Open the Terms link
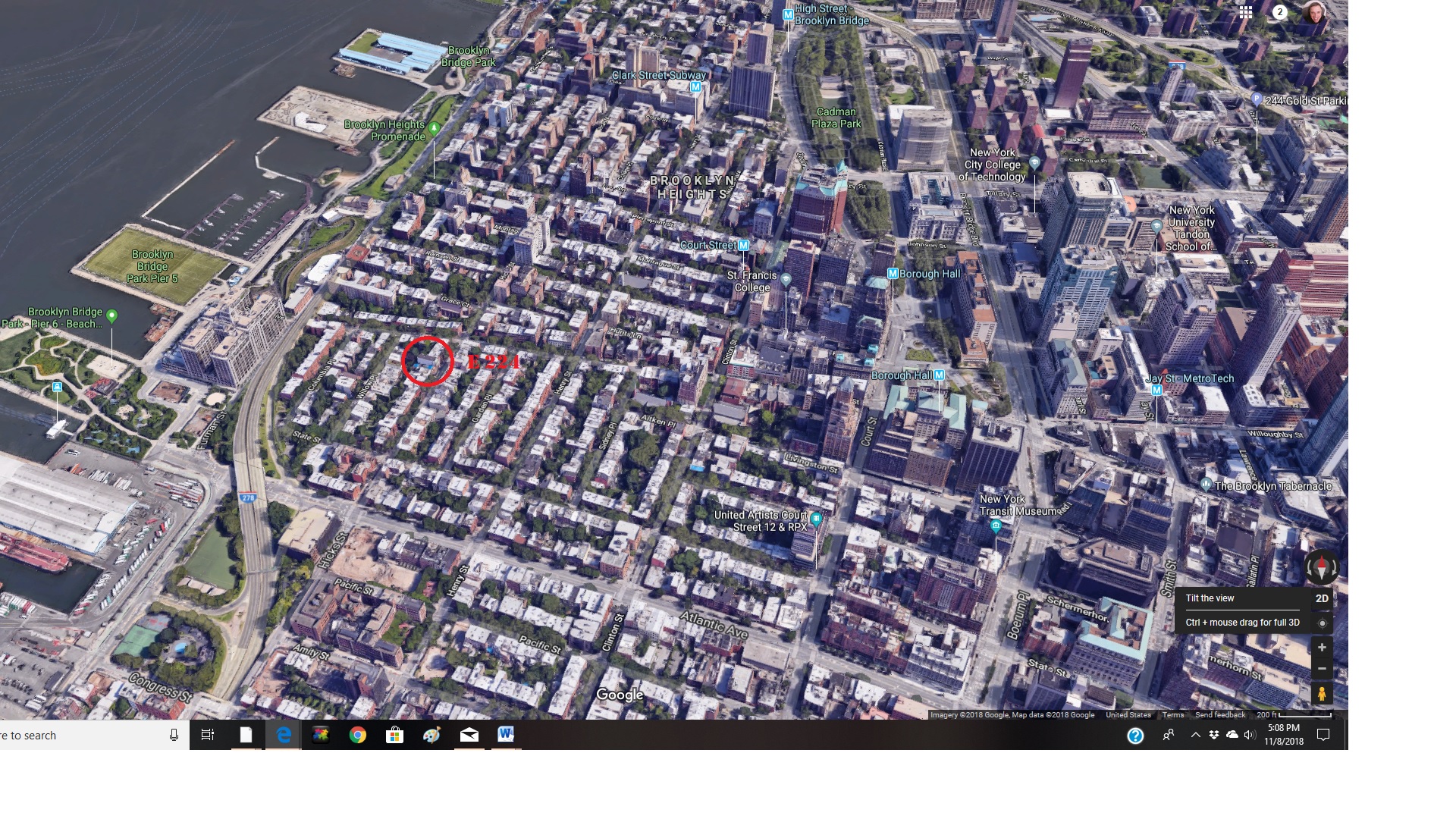This screenshot has height=819, width=1456. click(1172, 715)
